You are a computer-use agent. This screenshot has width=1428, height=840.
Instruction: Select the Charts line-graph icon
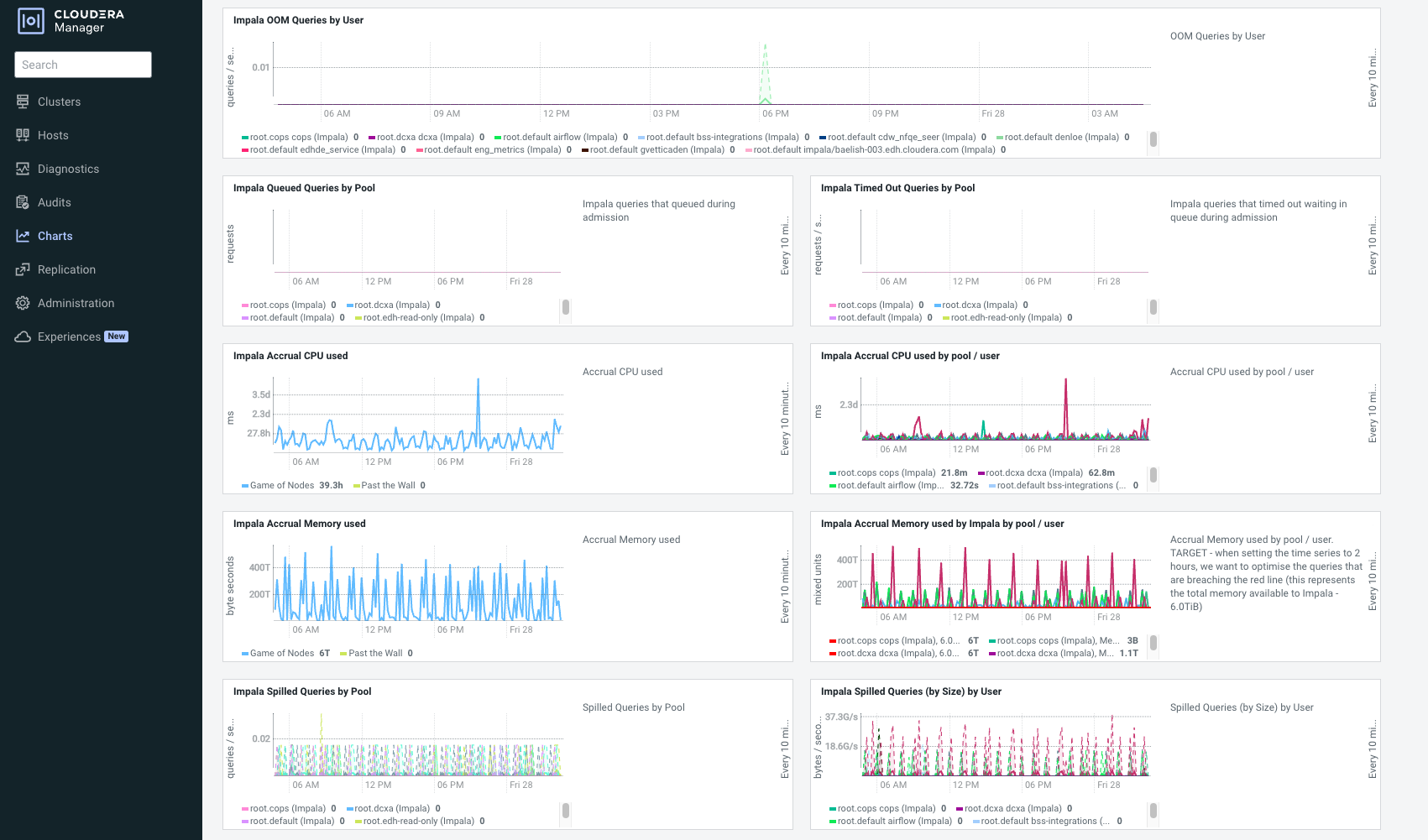coord(23,236)
